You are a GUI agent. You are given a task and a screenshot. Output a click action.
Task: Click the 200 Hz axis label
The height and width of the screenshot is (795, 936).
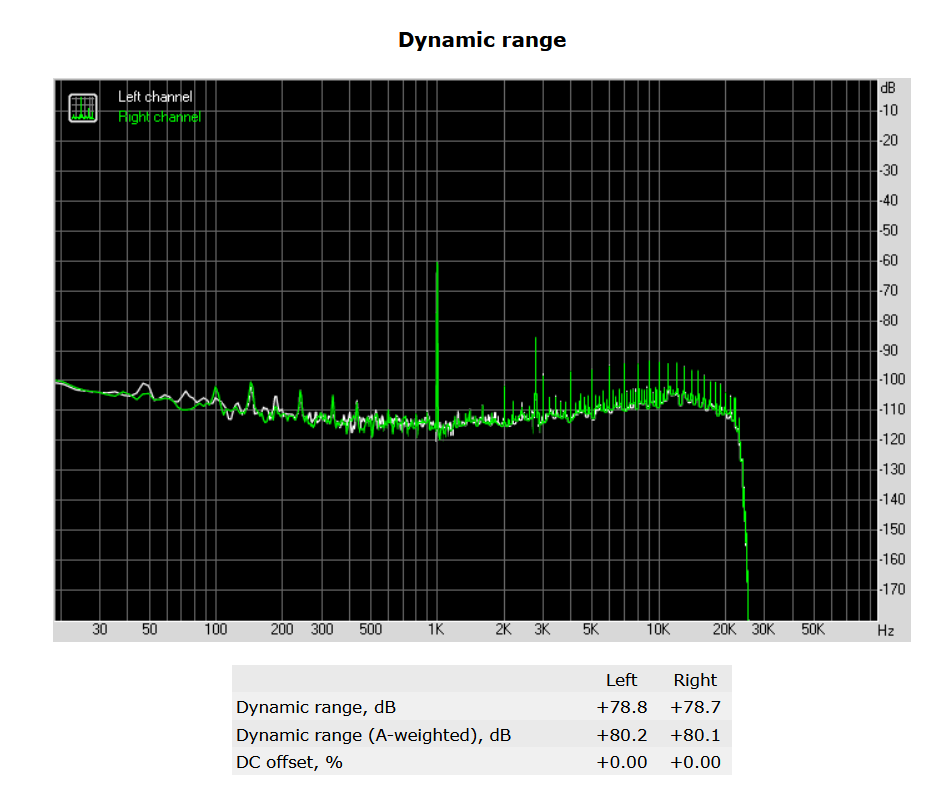point(282,630)
